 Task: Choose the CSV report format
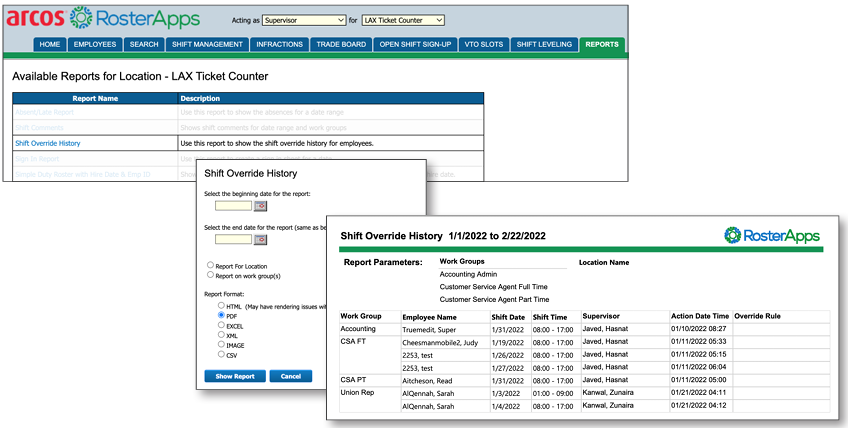222,354
